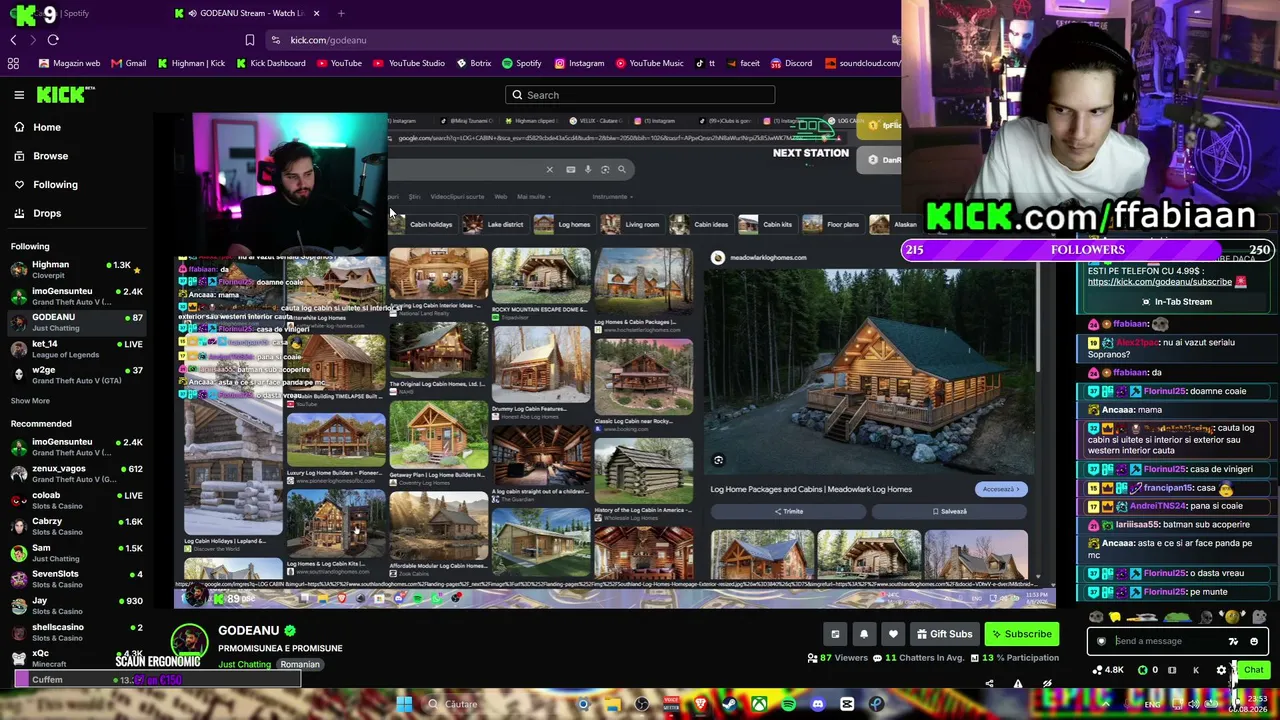The height and width of the screenshot is (720, 1280).
Task: Open the Discord bookmark
Action: [x=791, y=63]
